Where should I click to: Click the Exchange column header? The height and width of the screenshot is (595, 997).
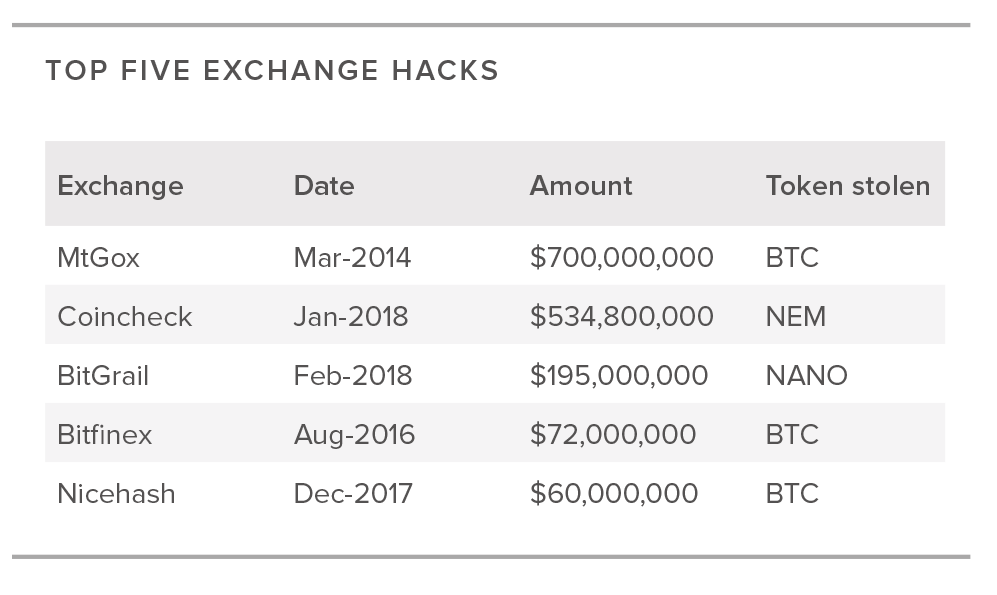pos(120,186)
